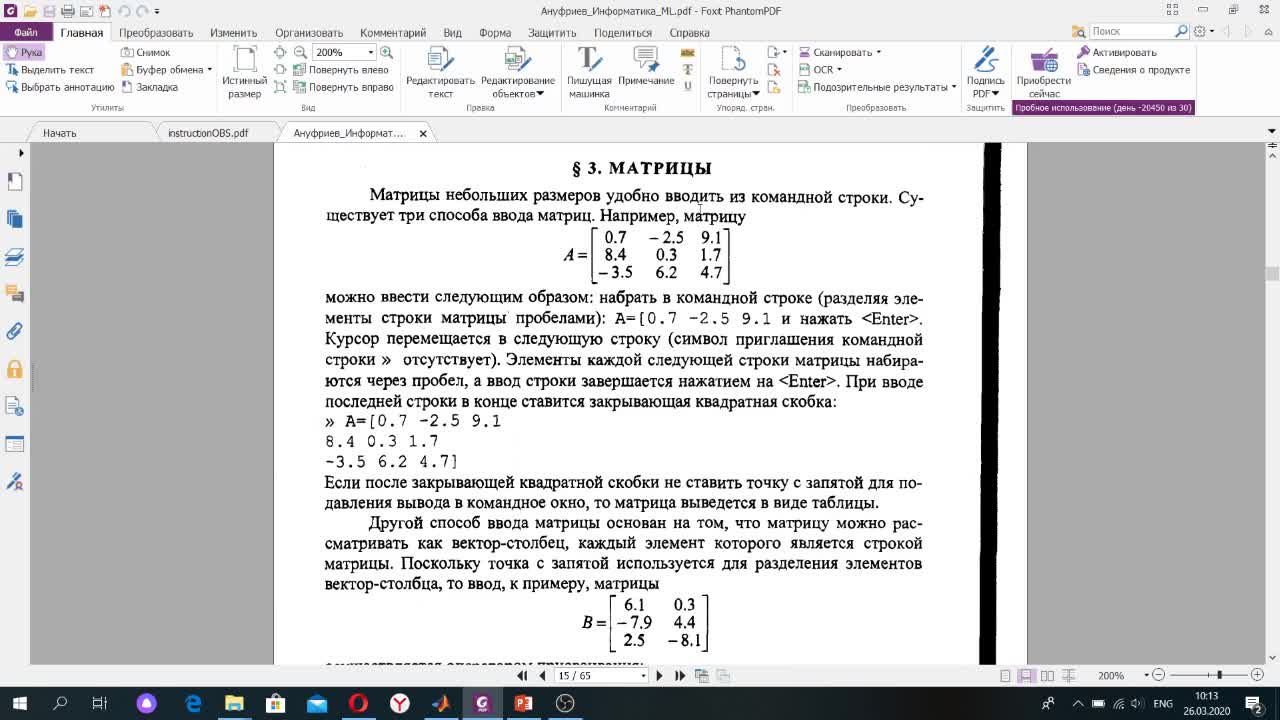Screen dimensions: 1280x720
Task: Print document from quick access toolbar
Action: click(x=68, y=11)
